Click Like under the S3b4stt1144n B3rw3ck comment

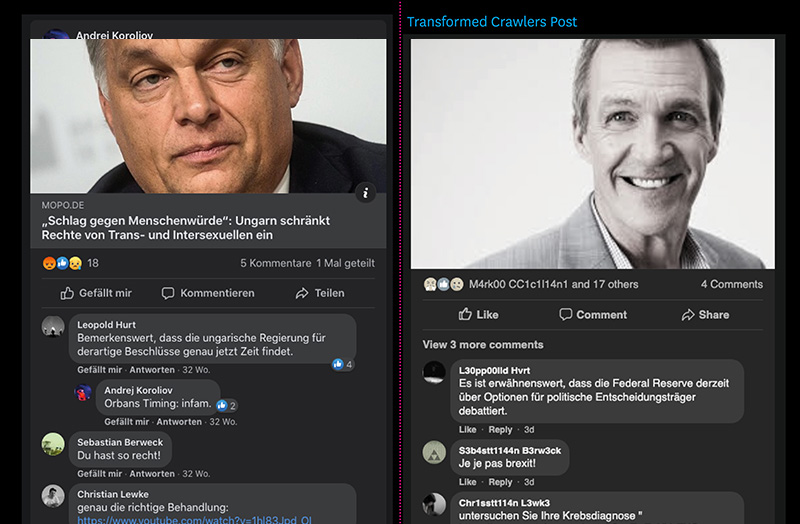click(468, 482)
